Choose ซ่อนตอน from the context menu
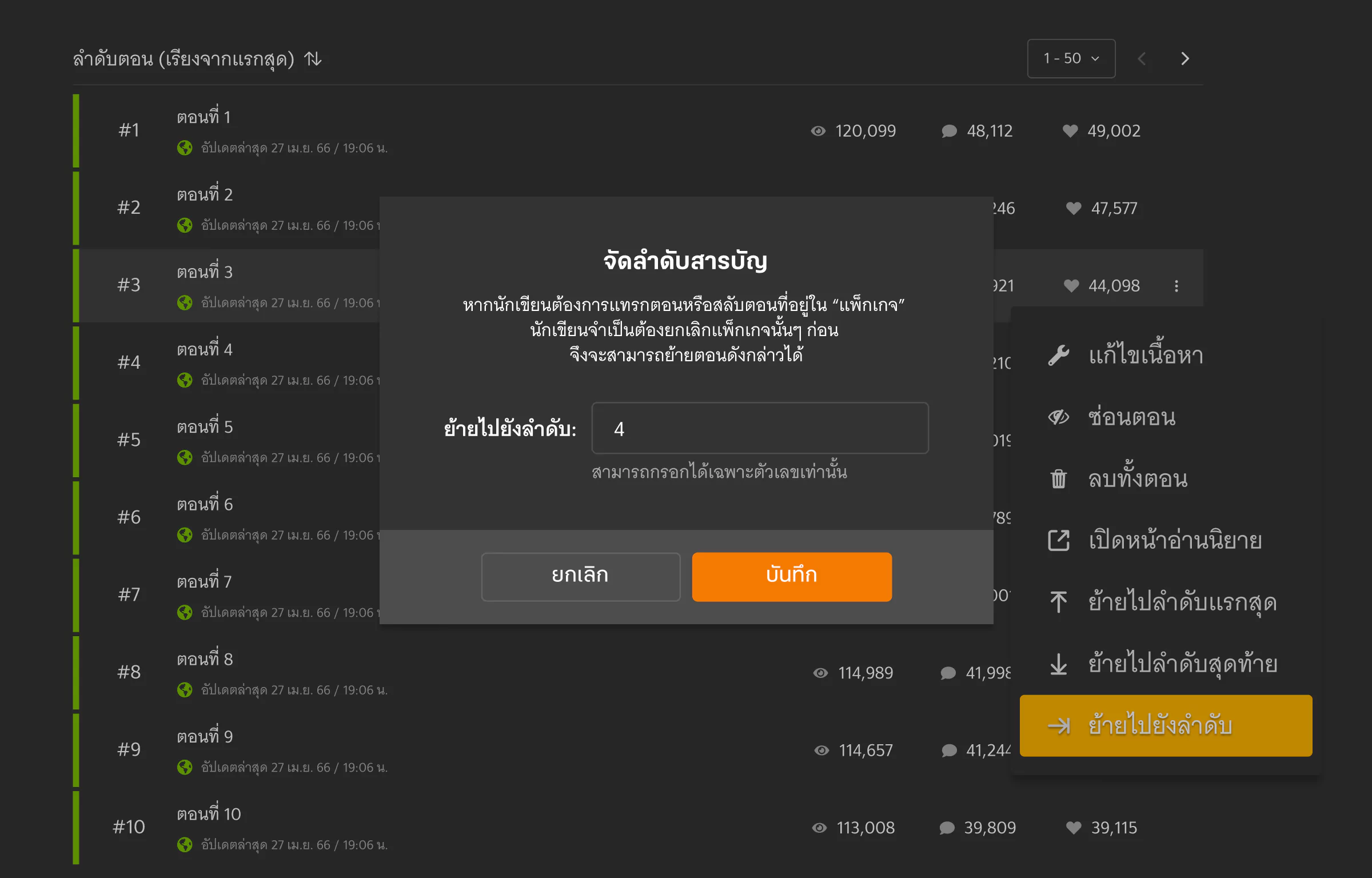Image resolution: width=1372 pixels, height=878 pixels. [1166, 417]
